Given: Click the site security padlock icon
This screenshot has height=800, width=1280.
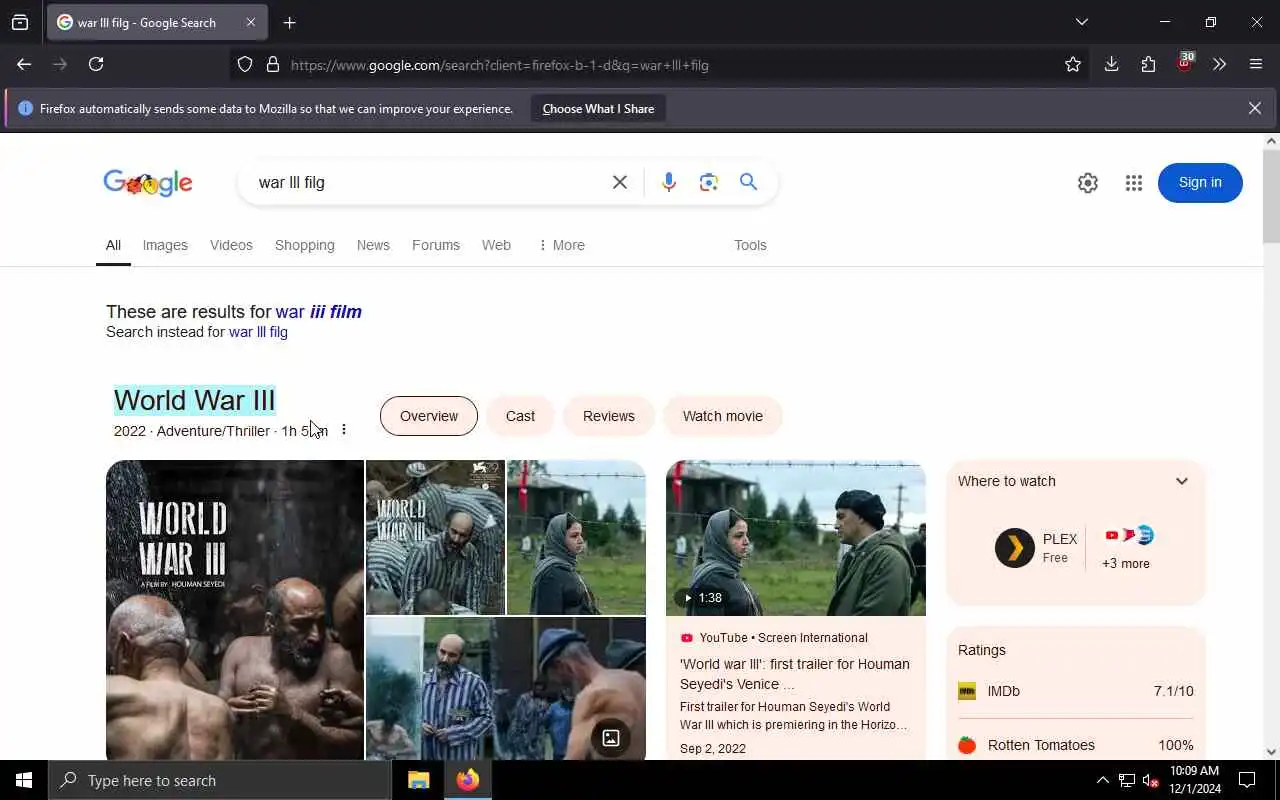Looking at the screenshot, I should [272, 65].
